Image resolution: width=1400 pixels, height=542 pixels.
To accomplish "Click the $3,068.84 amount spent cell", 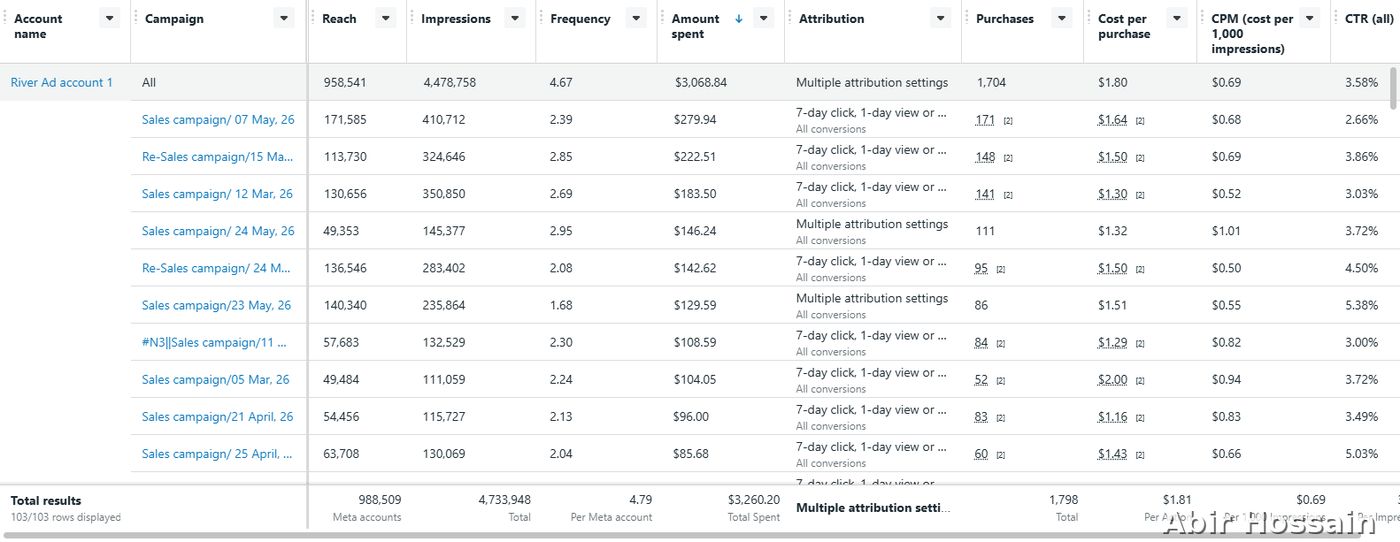I will point(700,83).
